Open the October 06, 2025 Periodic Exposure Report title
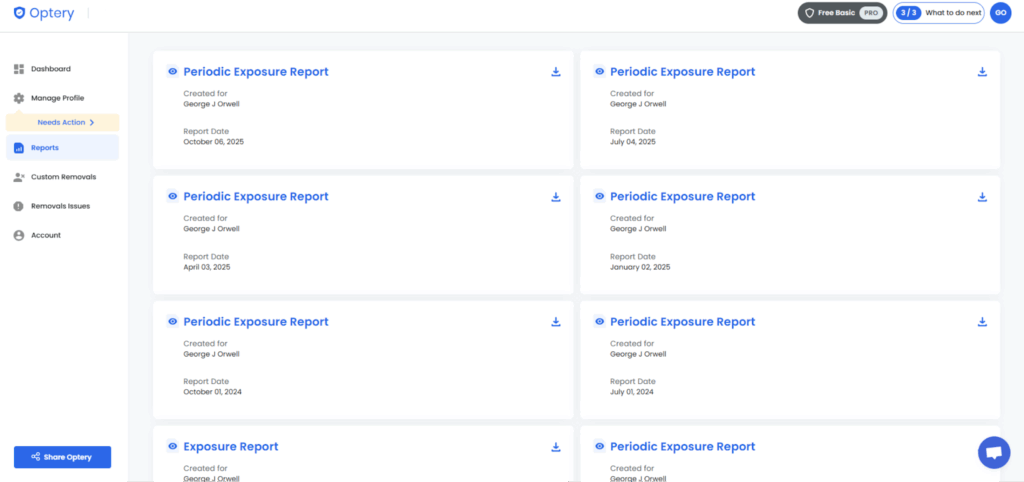This screenshot has height=482, width=1024. [x=256, y=72]
